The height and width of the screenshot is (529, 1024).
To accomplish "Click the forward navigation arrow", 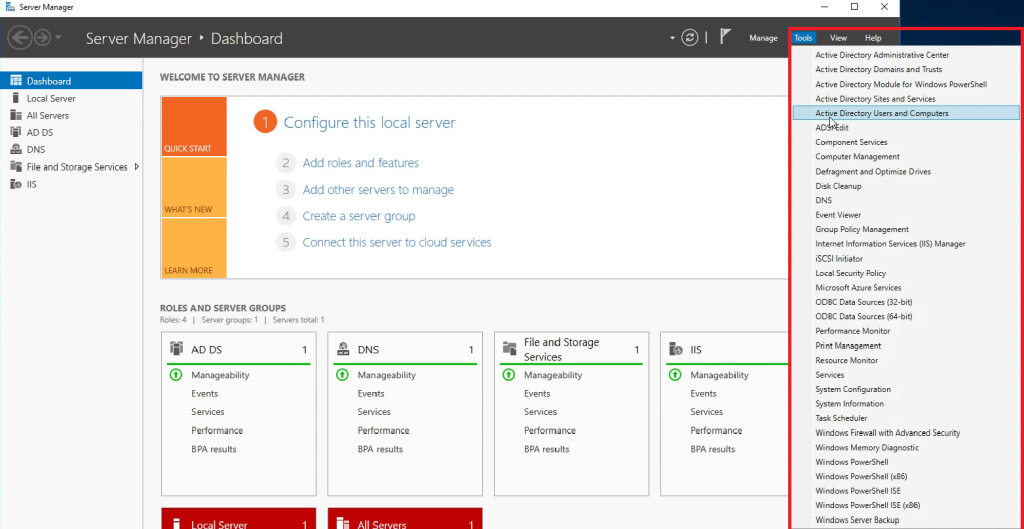I will point(42,38).
